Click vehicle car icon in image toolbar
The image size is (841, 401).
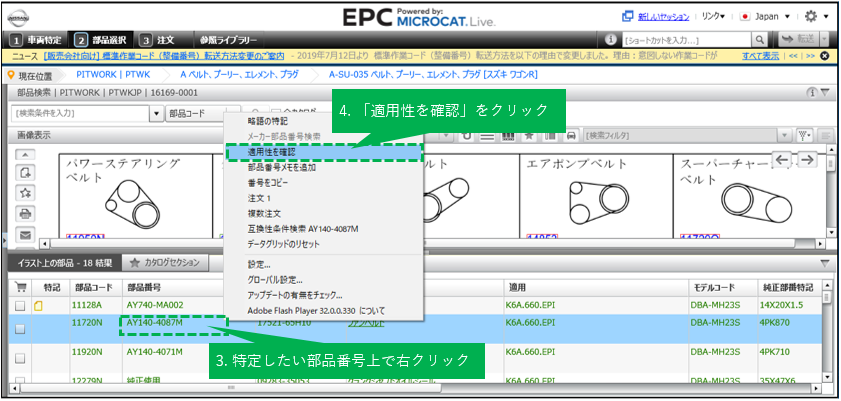pos(571,136)
